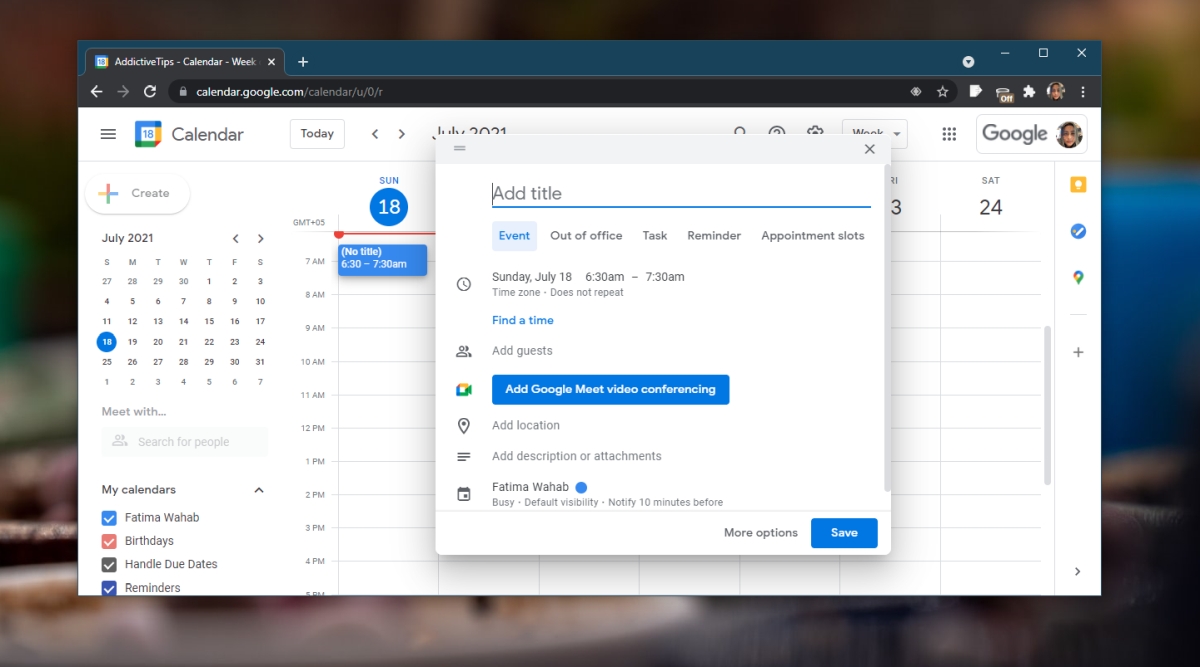The width and height of the screenshot is (1200, 667).
Task: Save the new event
Action: [x=844, y=533]
